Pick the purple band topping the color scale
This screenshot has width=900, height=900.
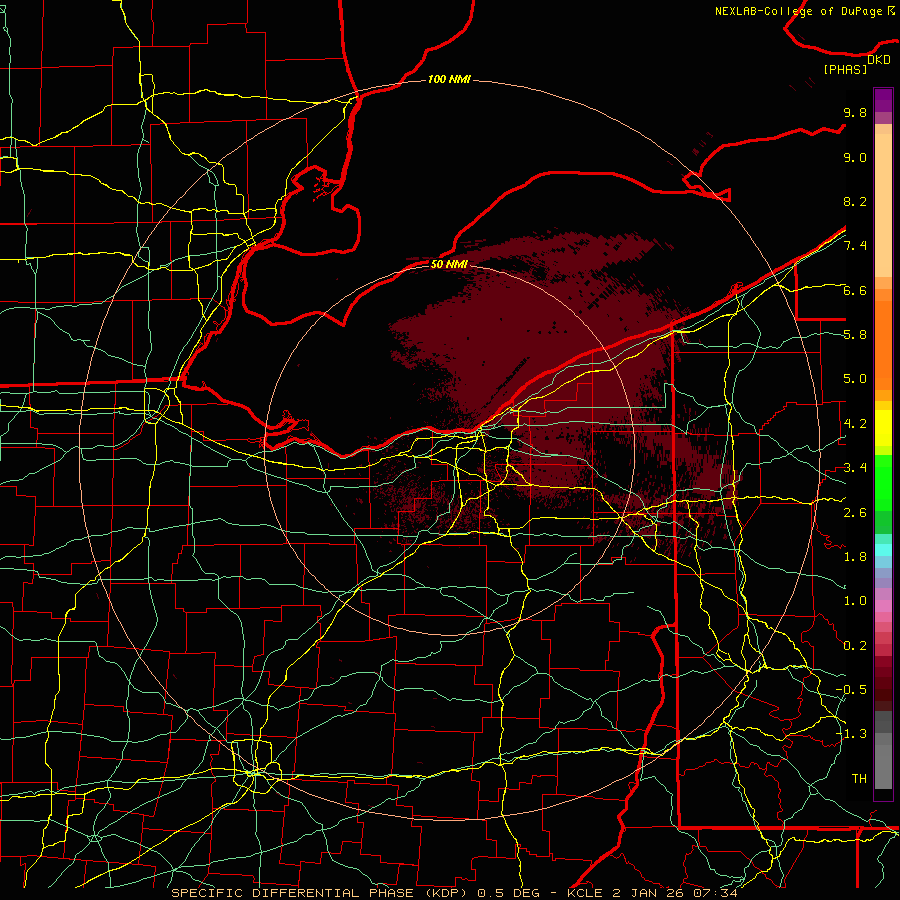(883, 100)
